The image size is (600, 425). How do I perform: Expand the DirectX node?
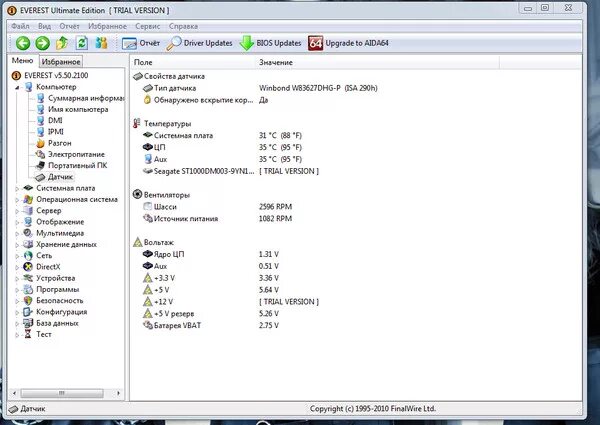pyautogui.click(x=17, y=267)
